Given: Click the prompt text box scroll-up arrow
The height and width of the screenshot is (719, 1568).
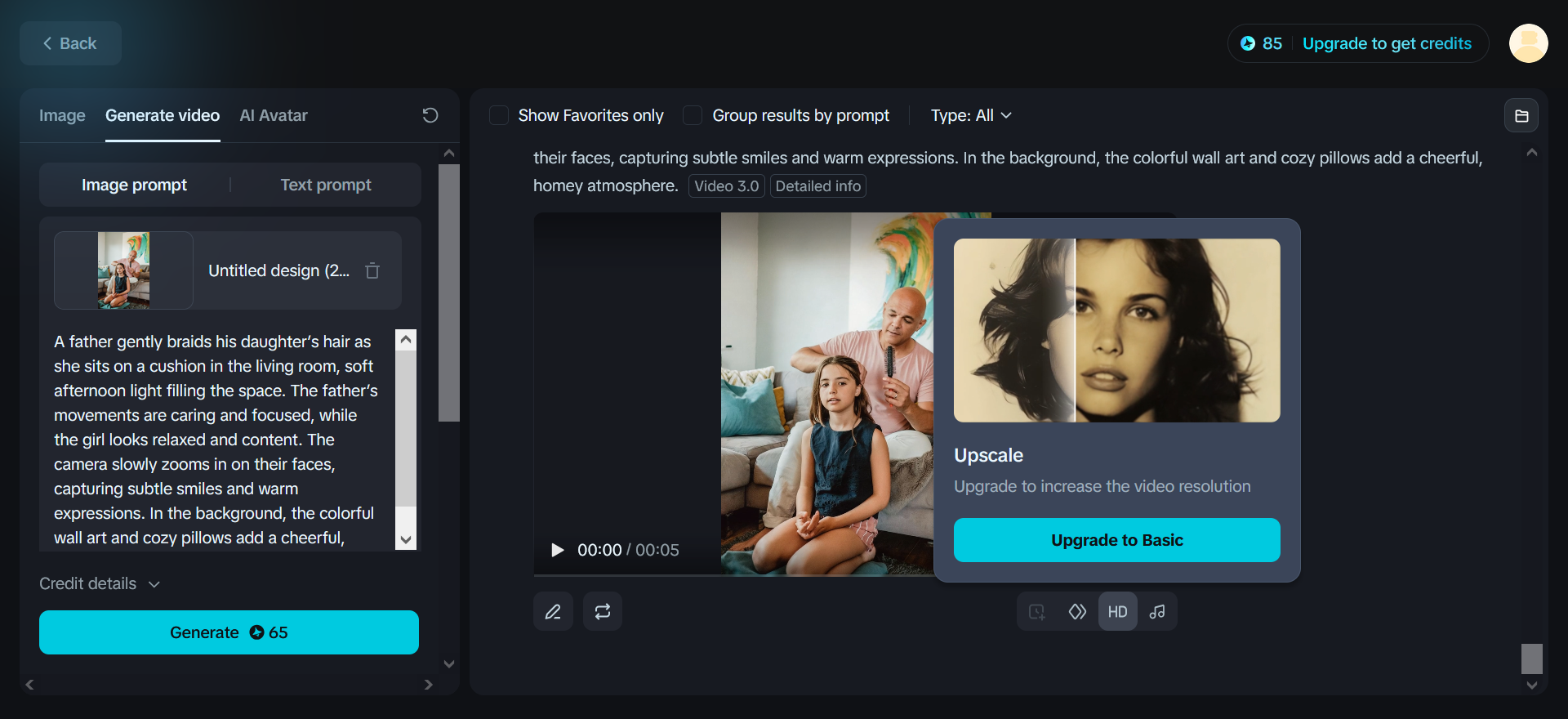Looking at the screenshot, I should (406, 339).
